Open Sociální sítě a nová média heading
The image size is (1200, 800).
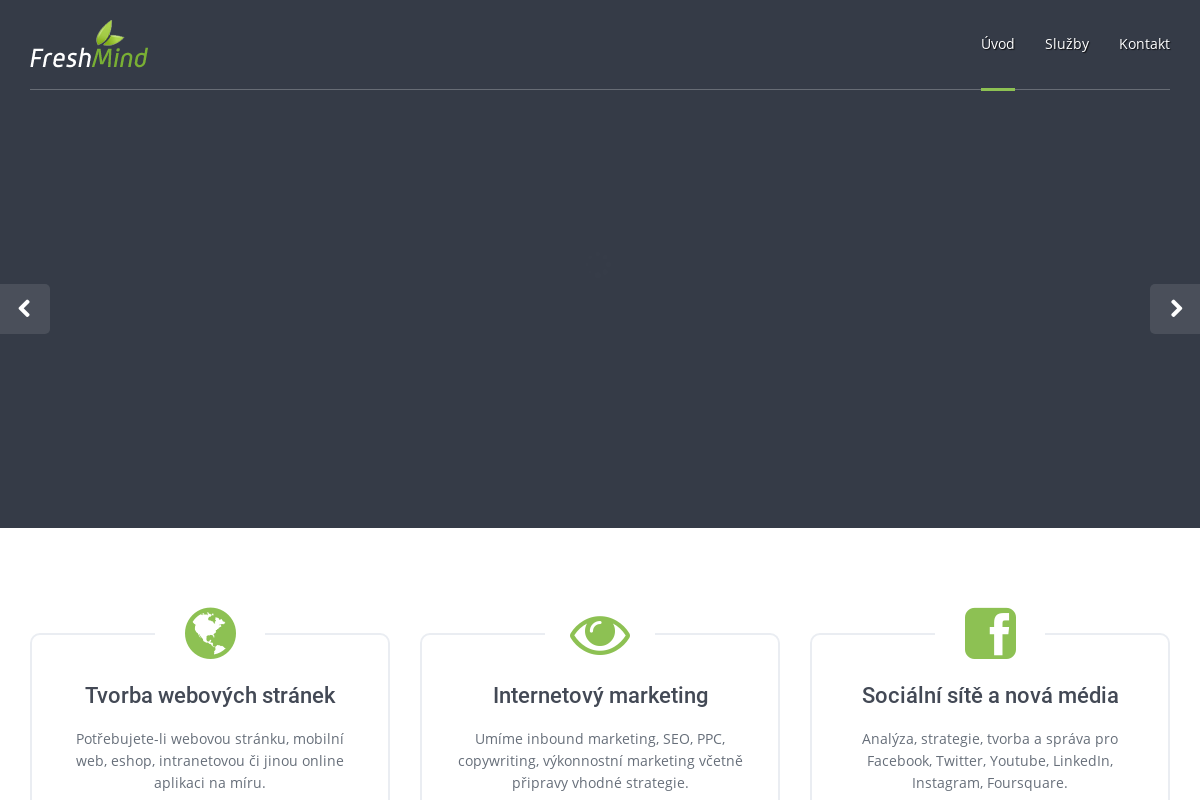coord(990,695)
